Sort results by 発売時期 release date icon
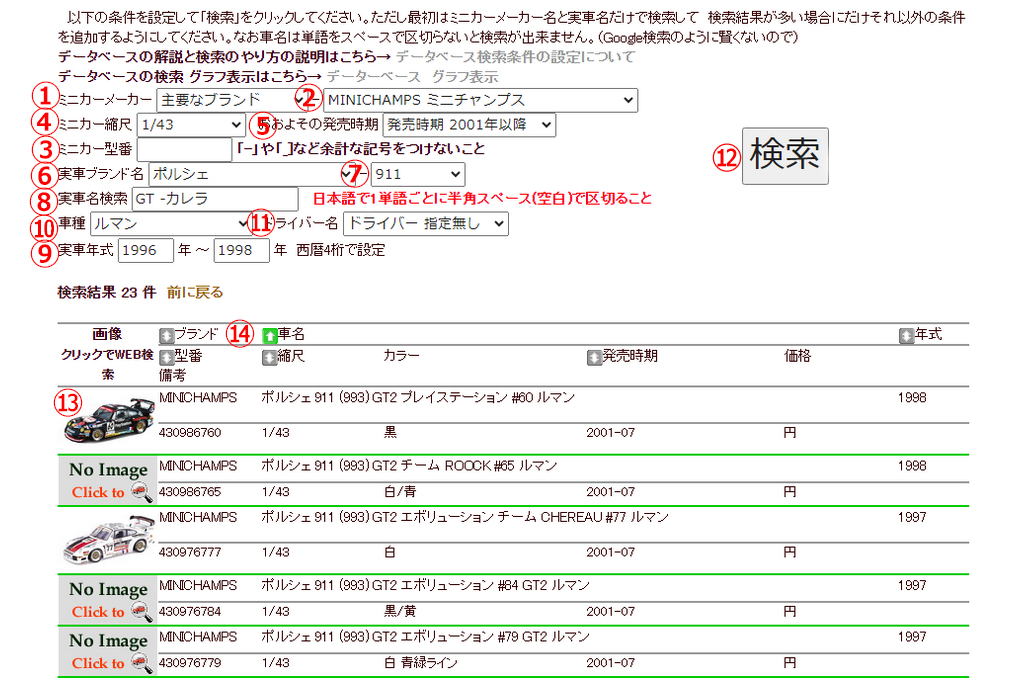The width and height of the screenshot is (1013, 681). point(594,357)
